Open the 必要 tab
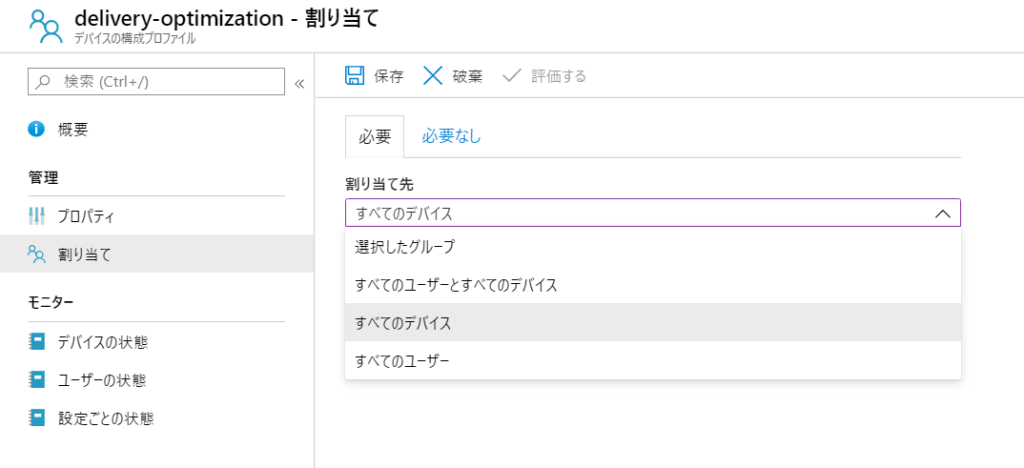 click(375, 136)
